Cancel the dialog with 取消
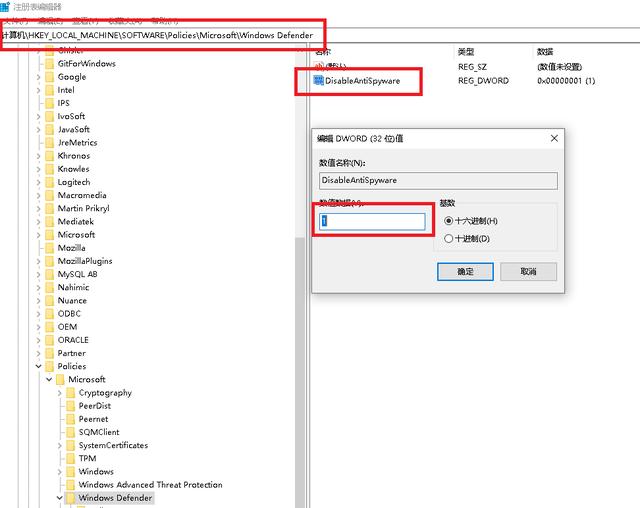The image size is (640, 508). coord(528,271)
